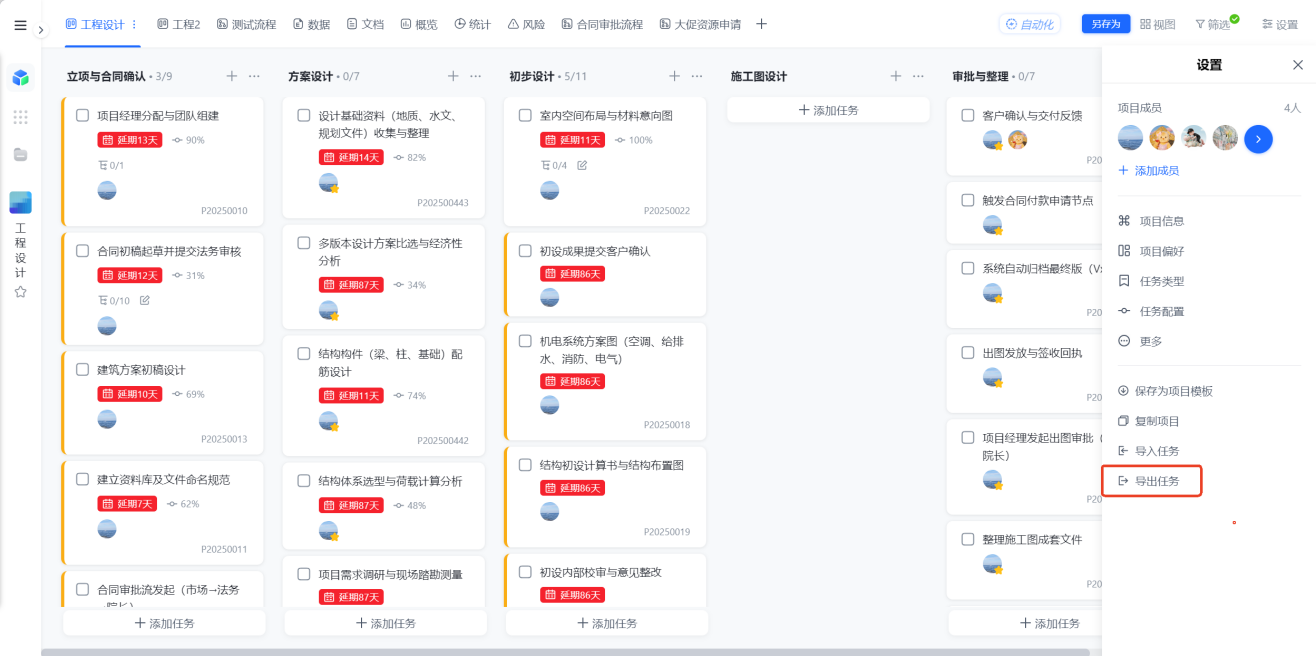Click the note icon on 室内空间布局 card
Image resolution: width=1316 pixels, height=656 pixels.
coord(583,165)
